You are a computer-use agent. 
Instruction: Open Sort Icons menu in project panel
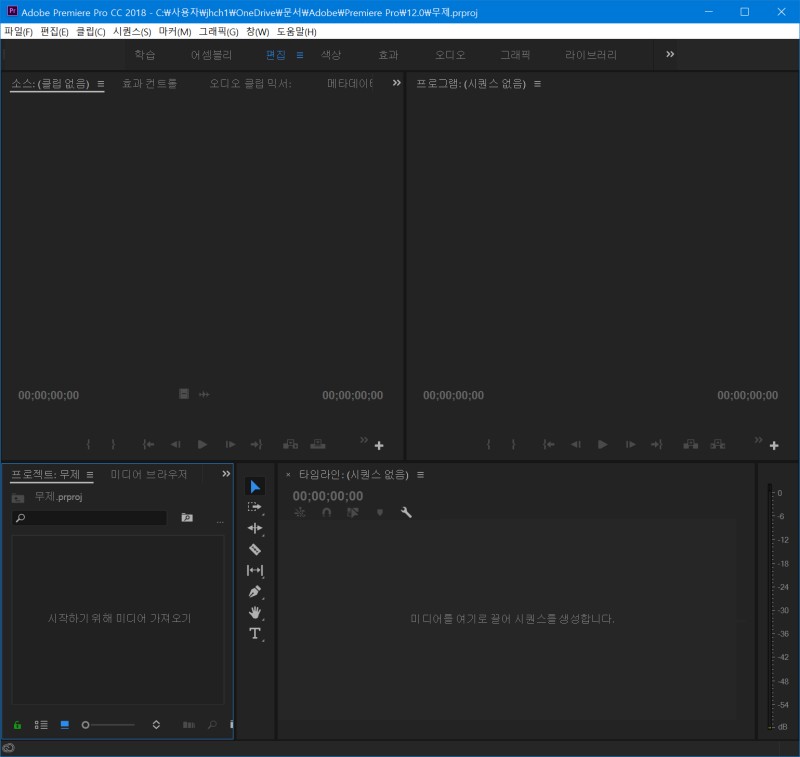pyautogui.click(x=156, y=725)
